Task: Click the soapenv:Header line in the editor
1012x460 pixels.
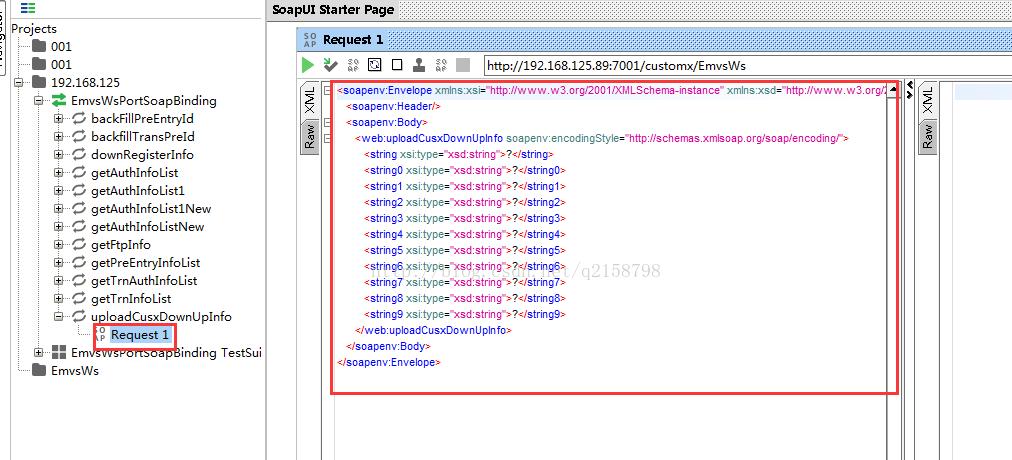Action: tap(394, 106)
